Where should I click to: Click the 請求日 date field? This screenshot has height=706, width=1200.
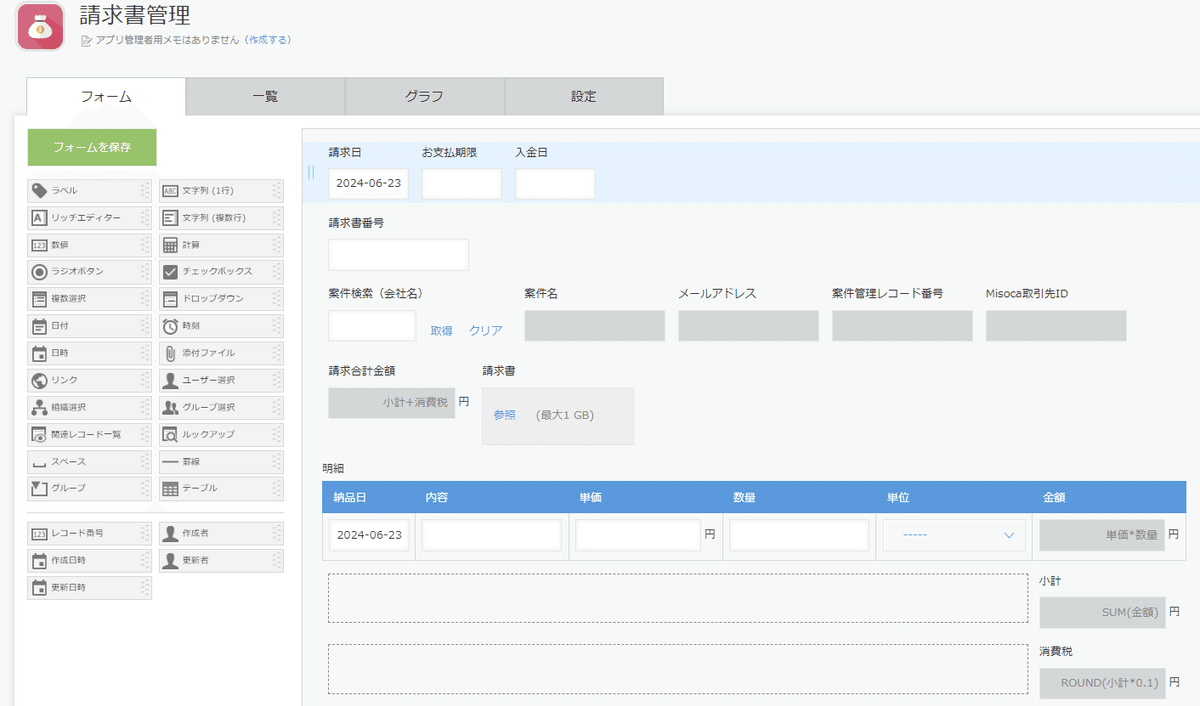[368, 184]
